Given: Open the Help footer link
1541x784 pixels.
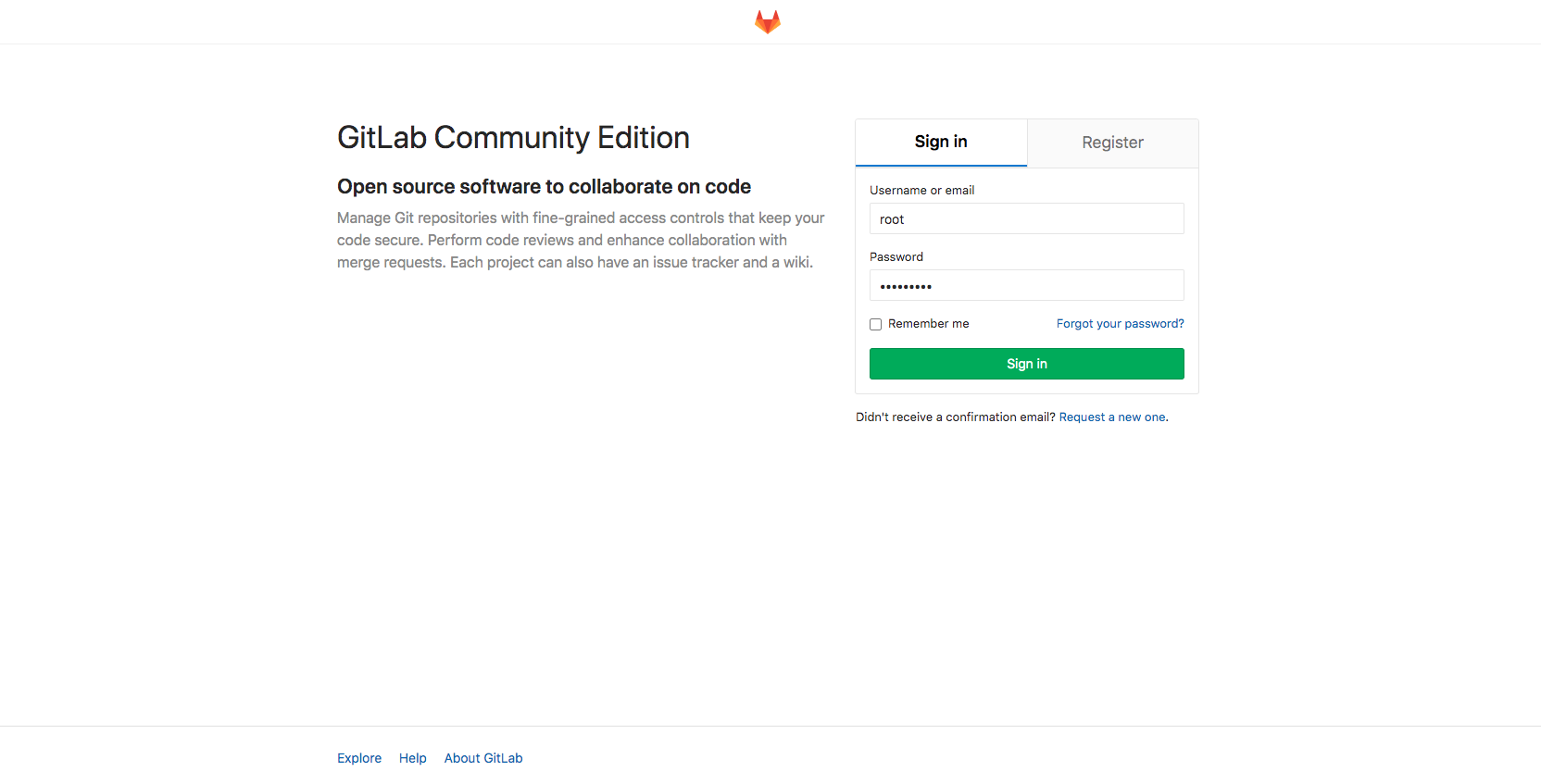Looking at the screenshot, I should tap(413, 758).
